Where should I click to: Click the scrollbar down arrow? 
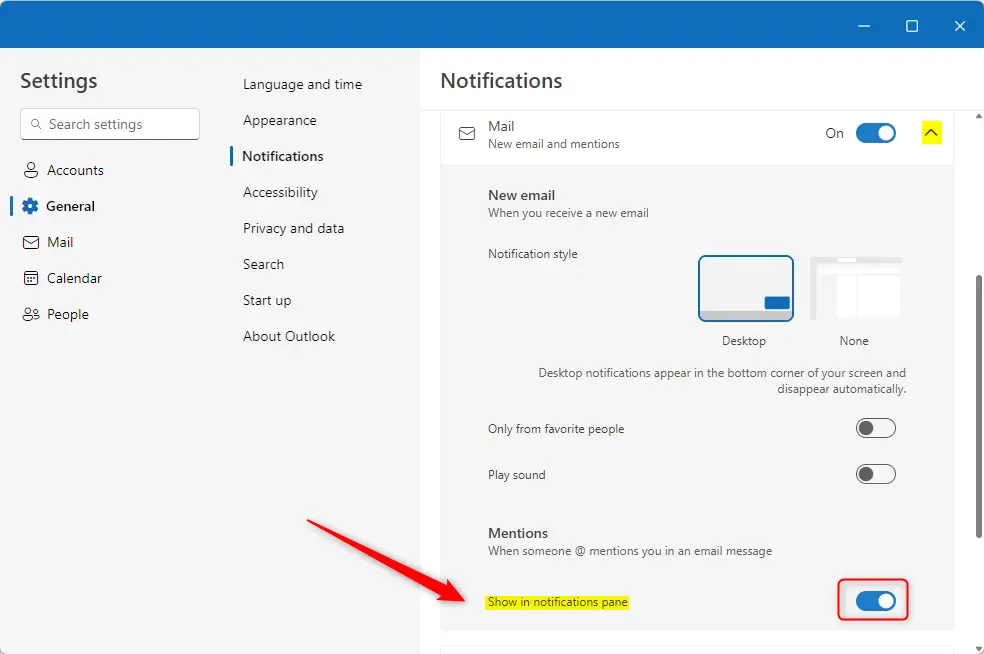(x=979, y=649)
